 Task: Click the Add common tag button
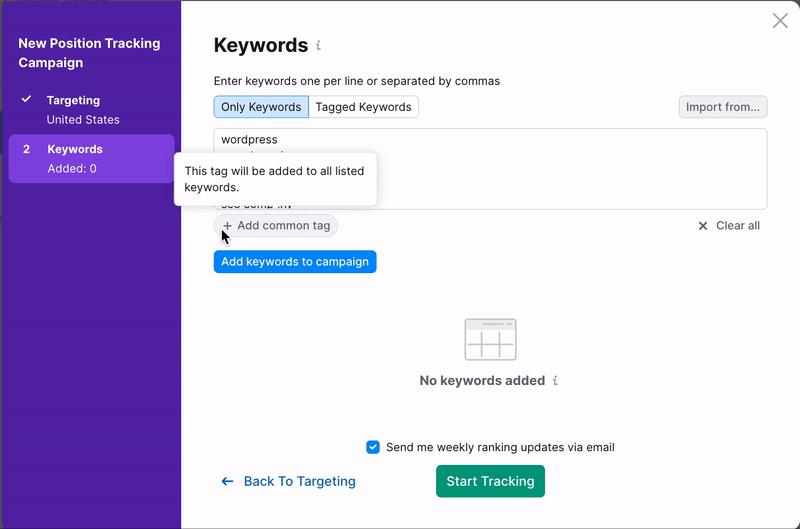pyautogui.click(x=283, y=226)
